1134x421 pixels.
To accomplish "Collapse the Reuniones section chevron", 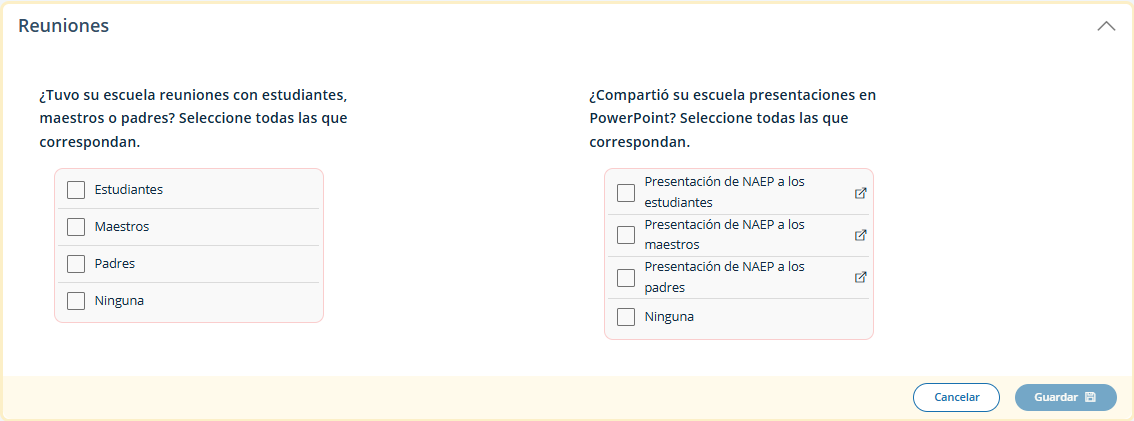I will point(1106,27).
